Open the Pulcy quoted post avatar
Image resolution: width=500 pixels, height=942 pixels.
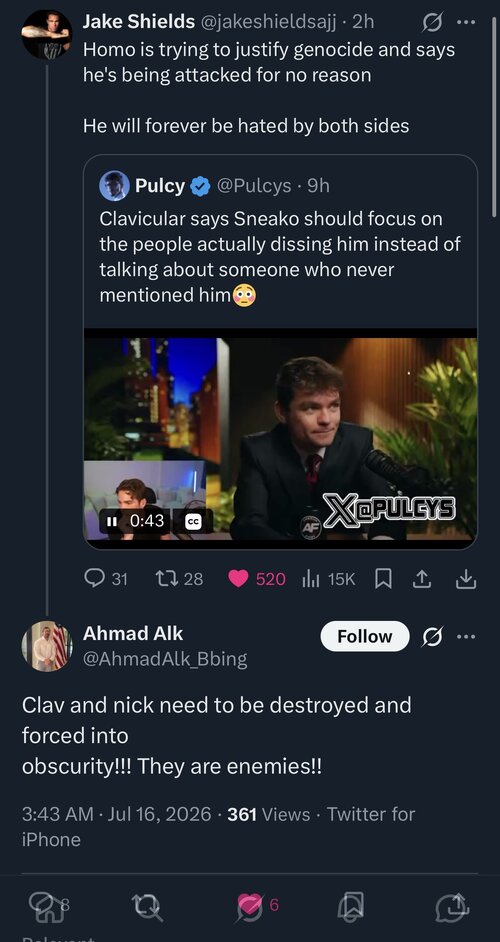(x=114, y=186)
